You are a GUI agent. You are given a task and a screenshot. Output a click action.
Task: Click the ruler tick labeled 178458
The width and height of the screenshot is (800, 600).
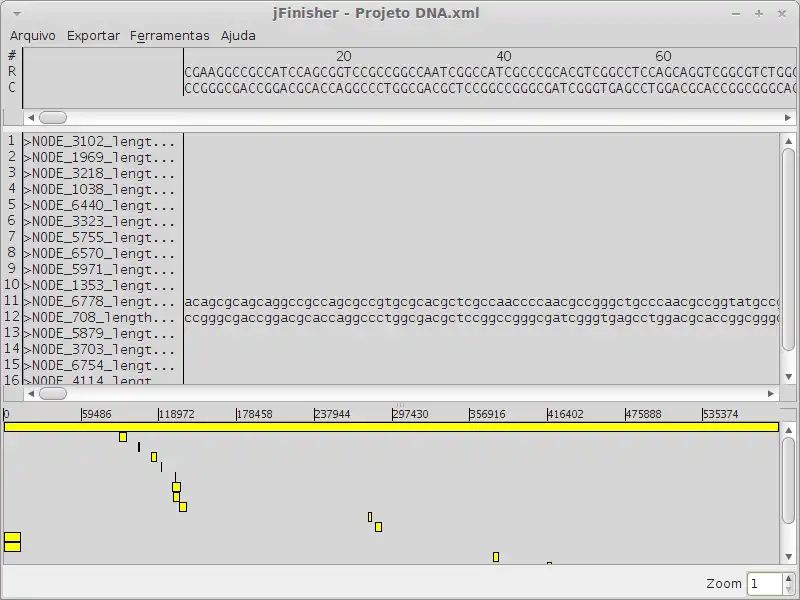[x=254, y=414]
